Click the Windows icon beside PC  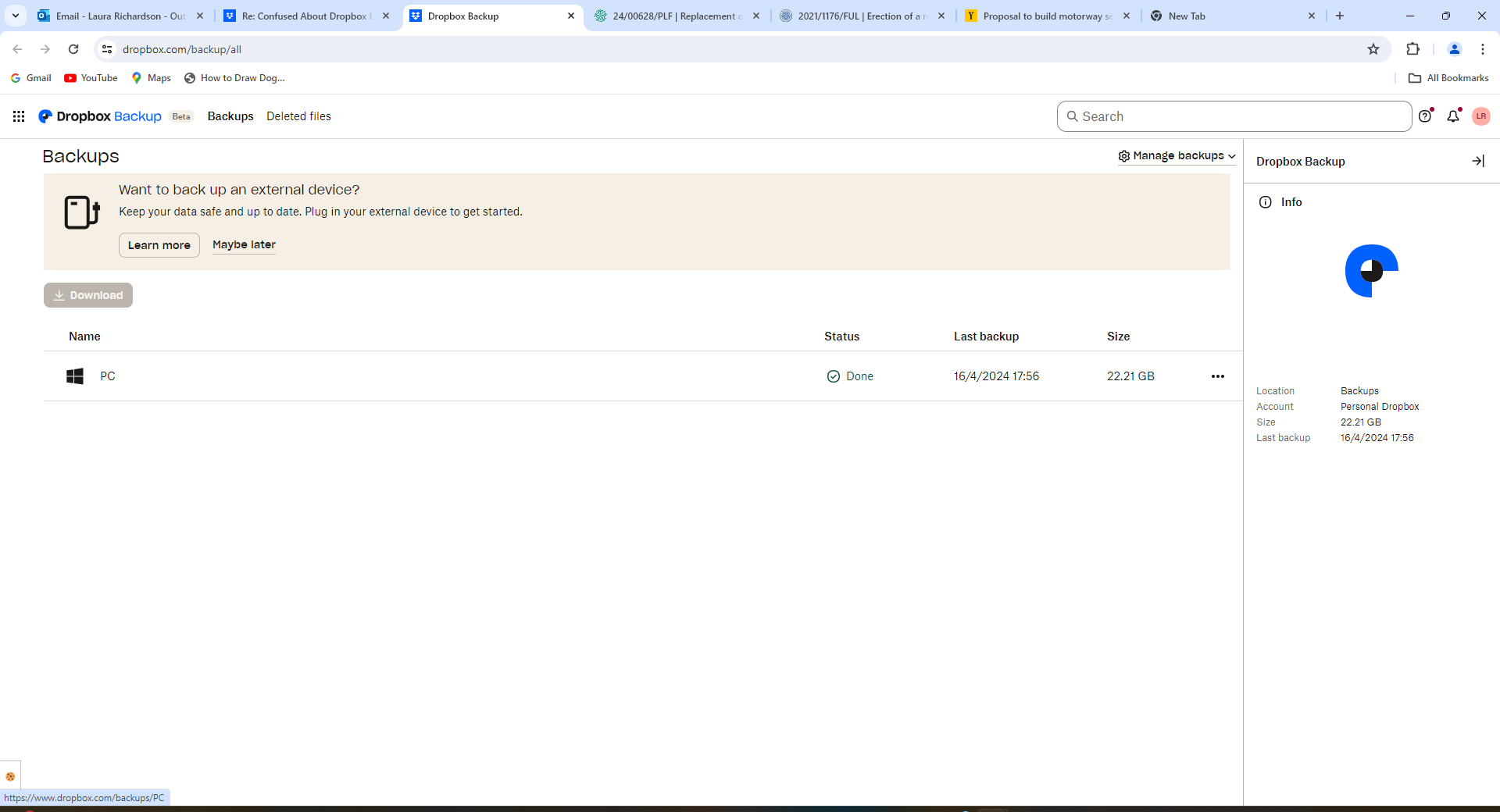pyautogui.click(x=75, y=376)
